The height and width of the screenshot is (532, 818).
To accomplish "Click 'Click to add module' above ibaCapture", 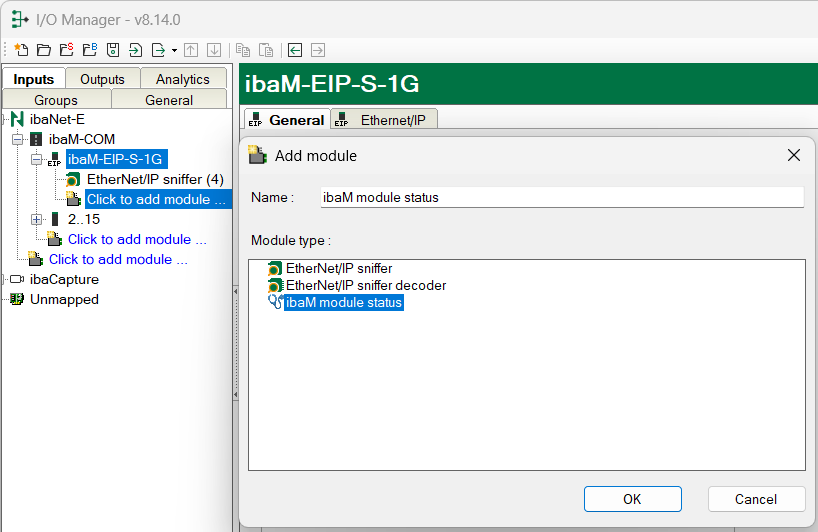I will 118,259.
